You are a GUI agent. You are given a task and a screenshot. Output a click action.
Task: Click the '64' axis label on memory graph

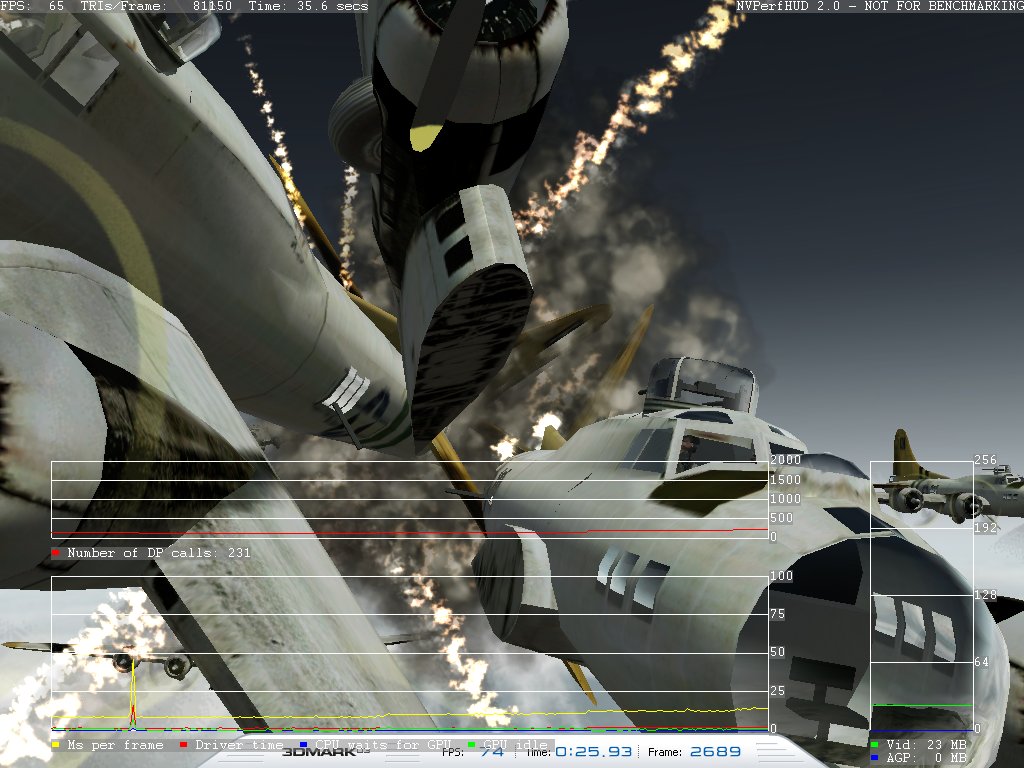pos(982,662)
